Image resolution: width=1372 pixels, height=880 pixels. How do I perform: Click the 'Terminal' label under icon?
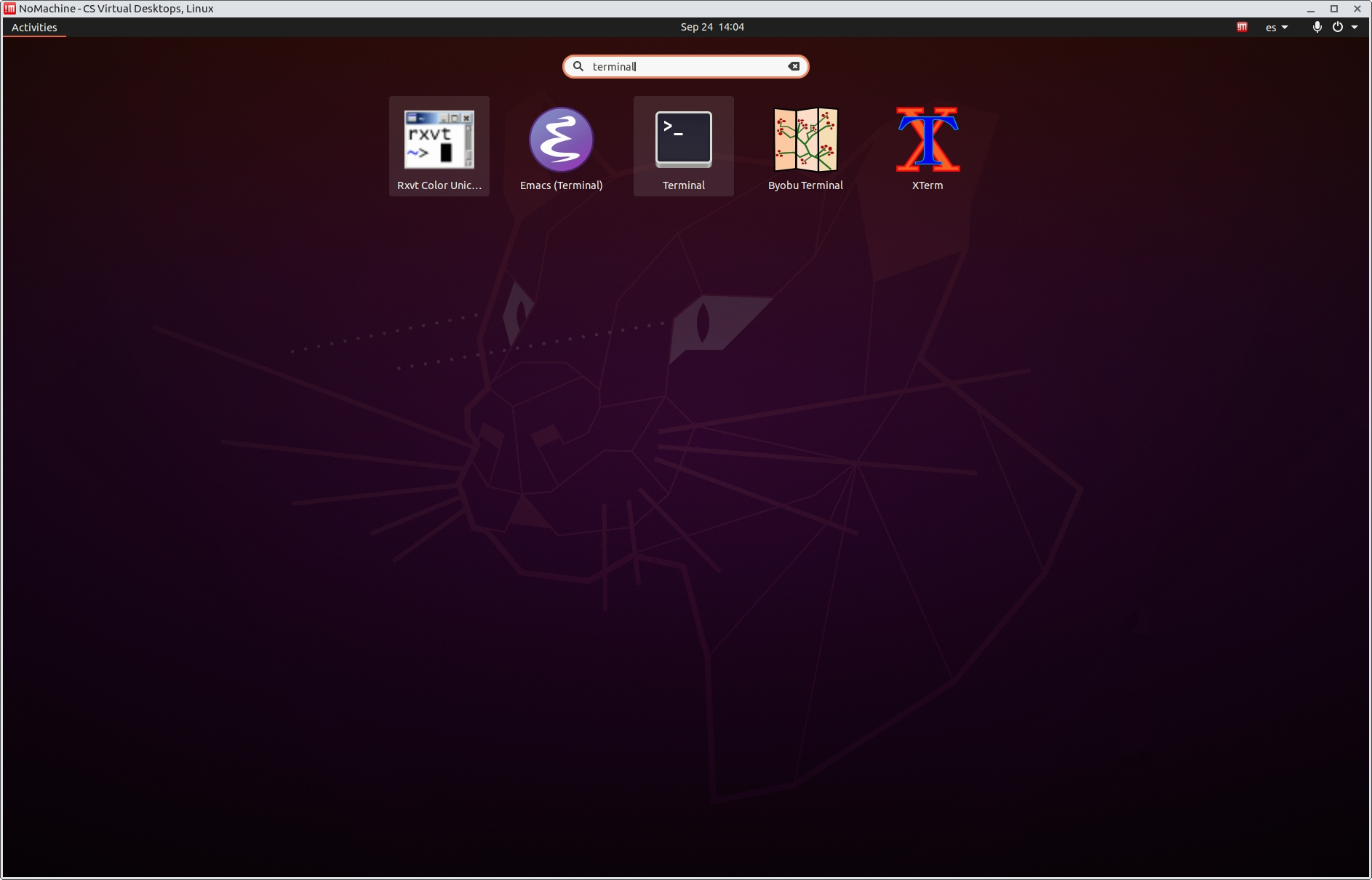pyautogui.click(x=683, y=185)
